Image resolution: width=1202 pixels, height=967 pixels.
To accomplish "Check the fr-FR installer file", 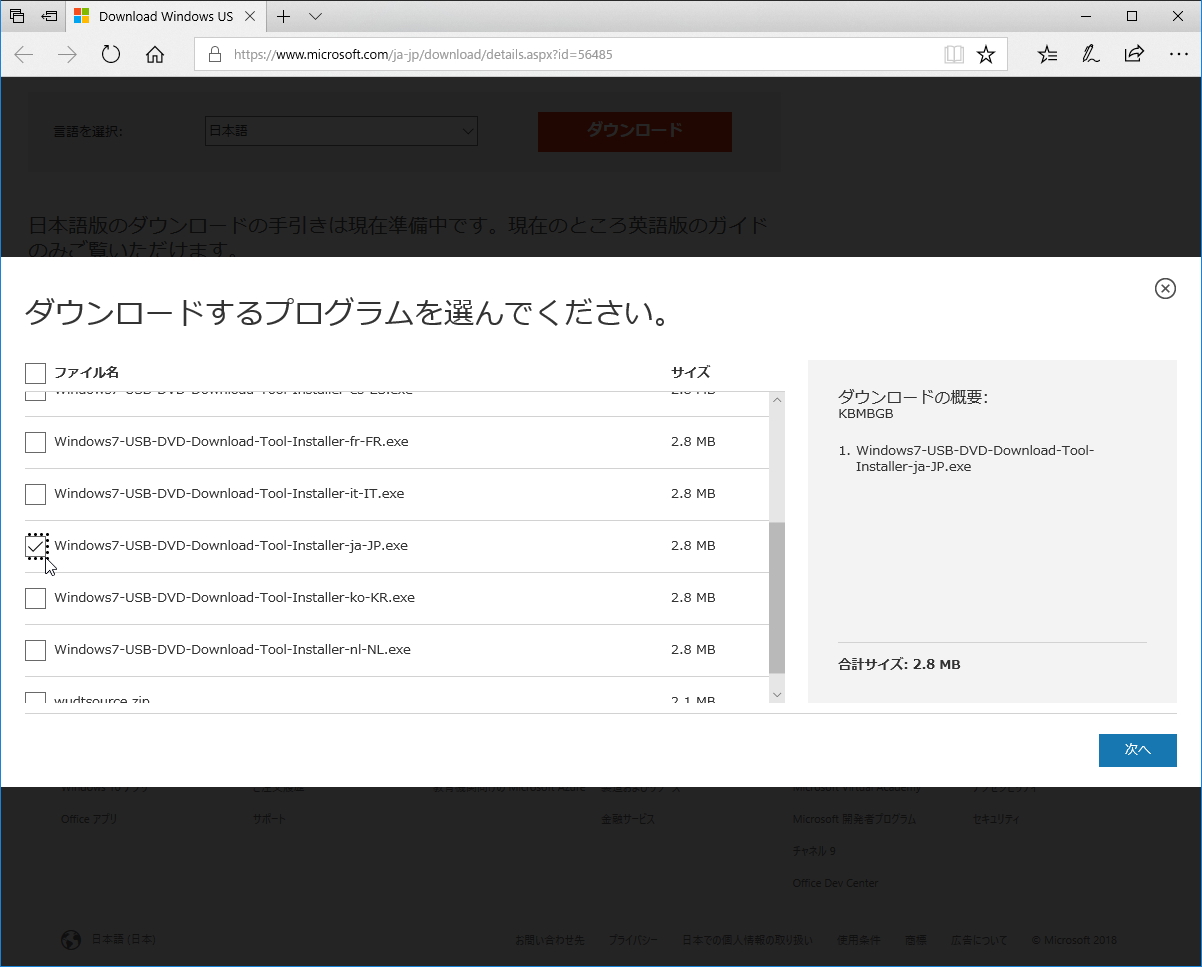I will 35,442.
